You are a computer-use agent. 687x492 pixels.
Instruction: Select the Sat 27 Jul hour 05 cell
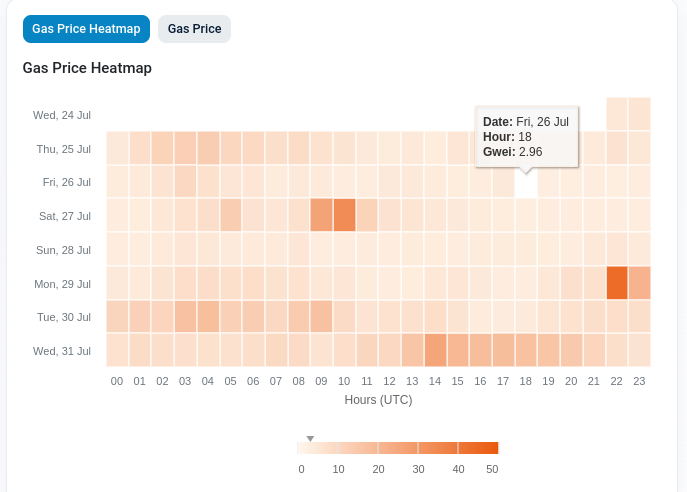pyautogui.click(x=231, y=215)
